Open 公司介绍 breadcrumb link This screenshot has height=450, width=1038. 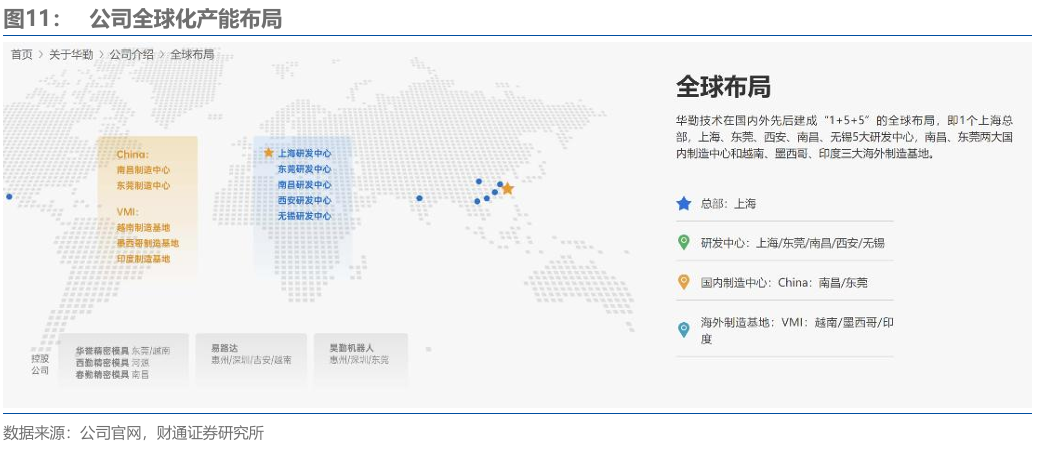click(x=131, y=55)
